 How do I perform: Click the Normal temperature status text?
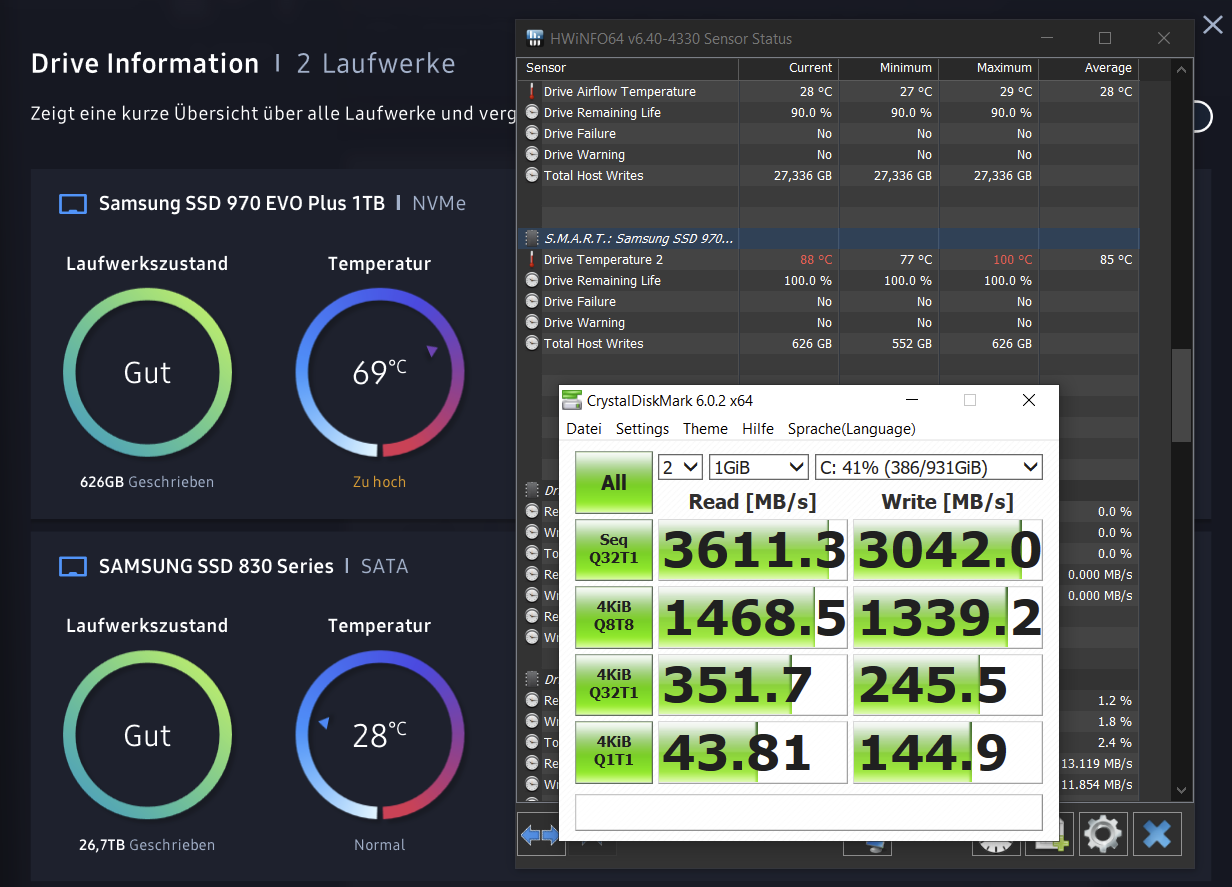[x=380, y=845]
